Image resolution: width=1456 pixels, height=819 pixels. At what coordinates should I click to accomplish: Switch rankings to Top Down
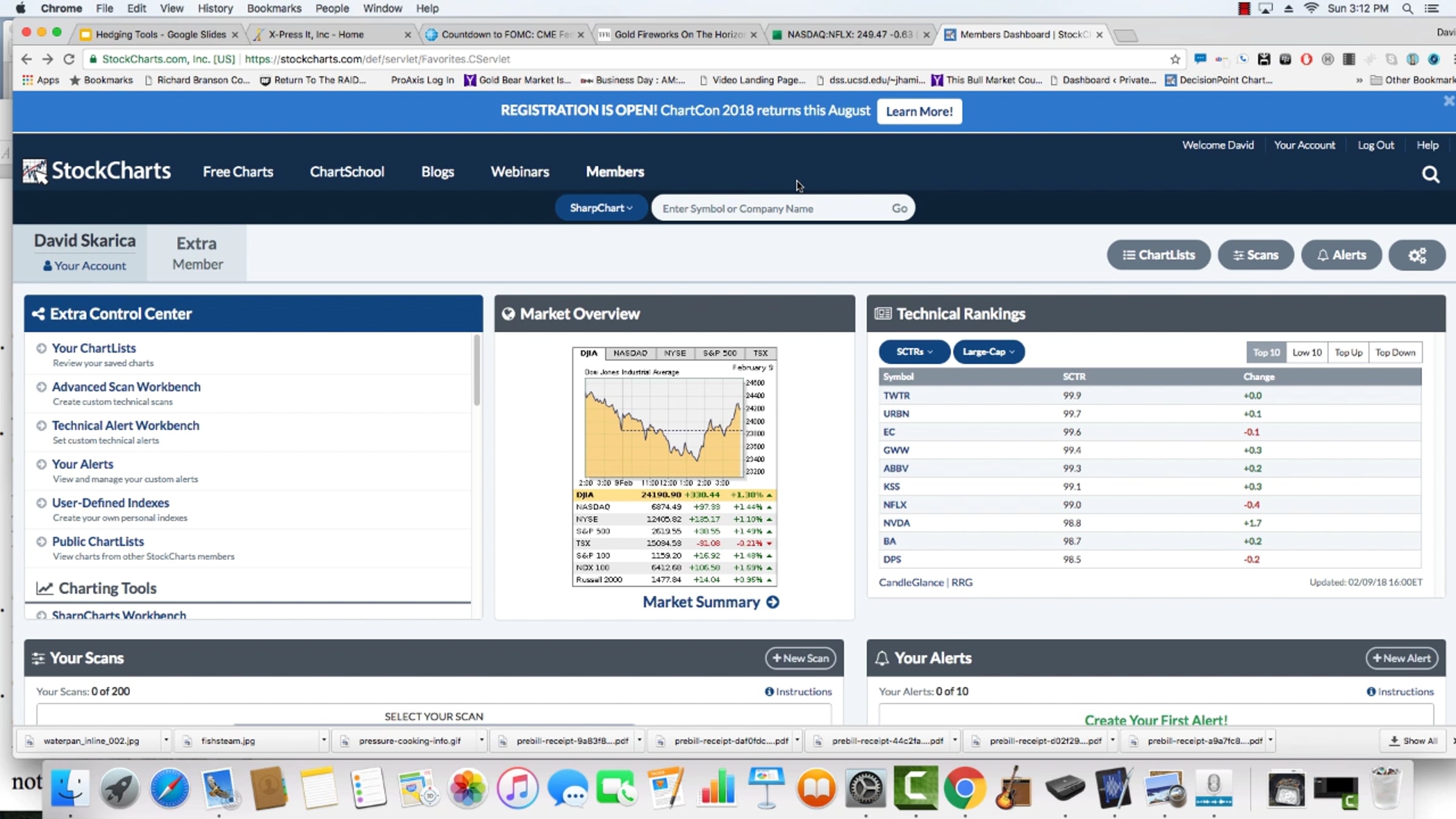(x=1395, y=352)
